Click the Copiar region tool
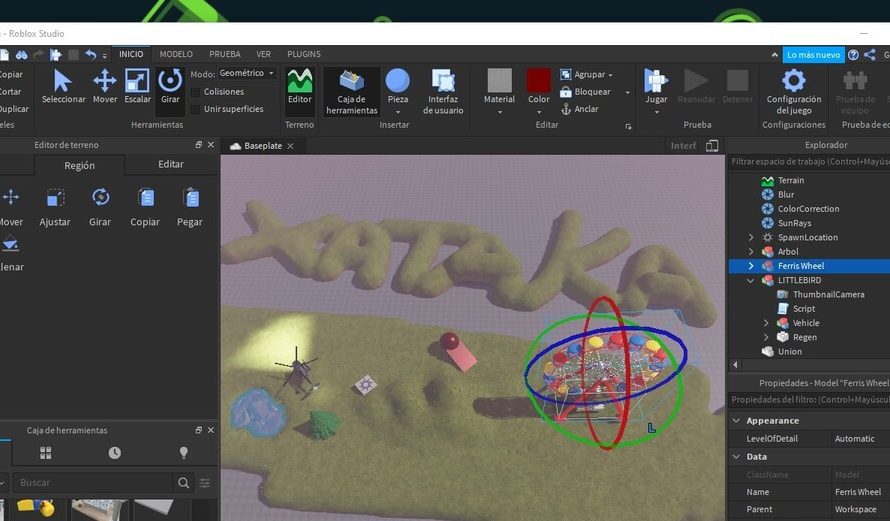 (145, 207)
